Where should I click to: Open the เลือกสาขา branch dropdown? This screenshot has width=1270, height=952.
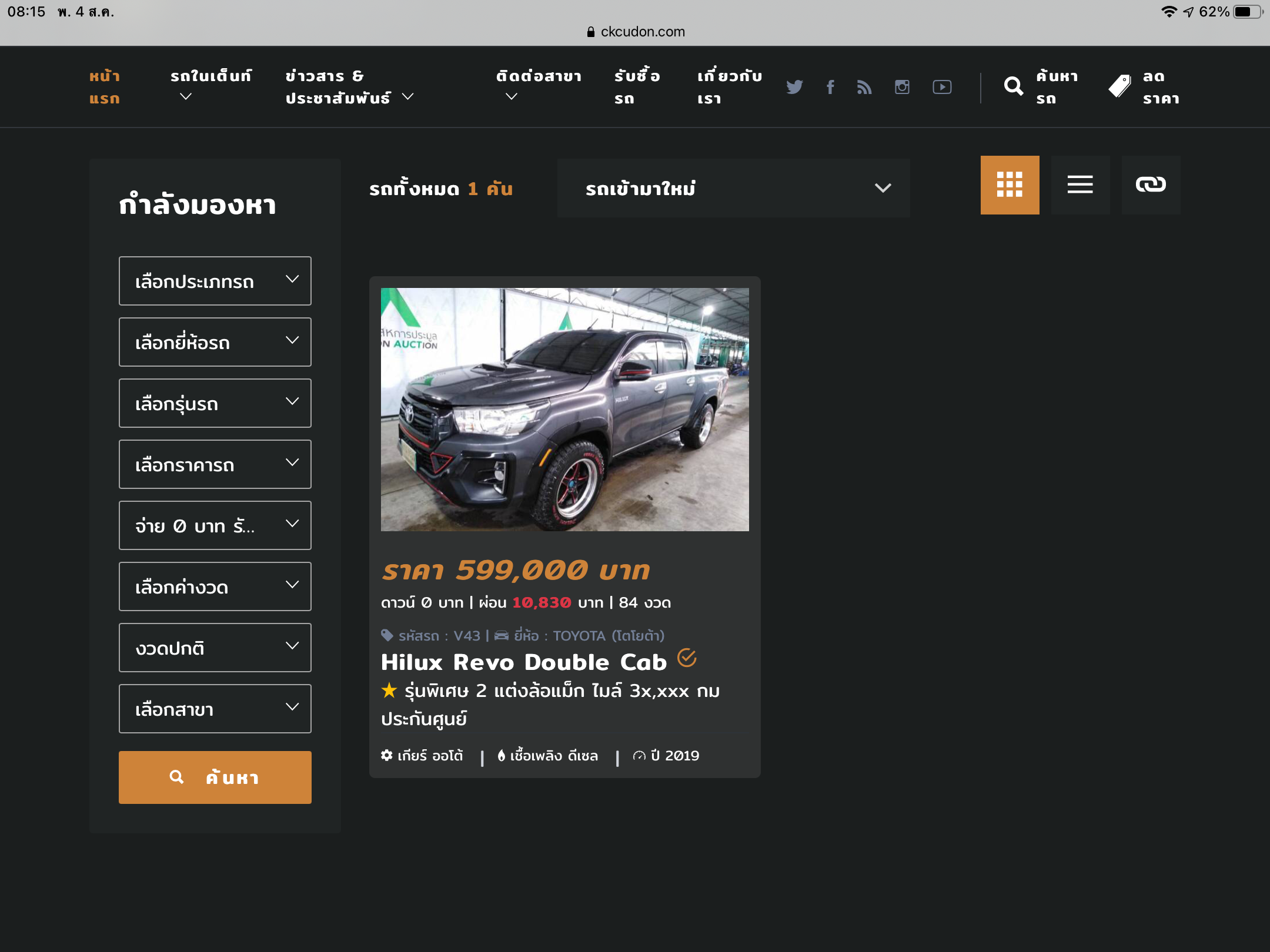click(x=215, y=709)
